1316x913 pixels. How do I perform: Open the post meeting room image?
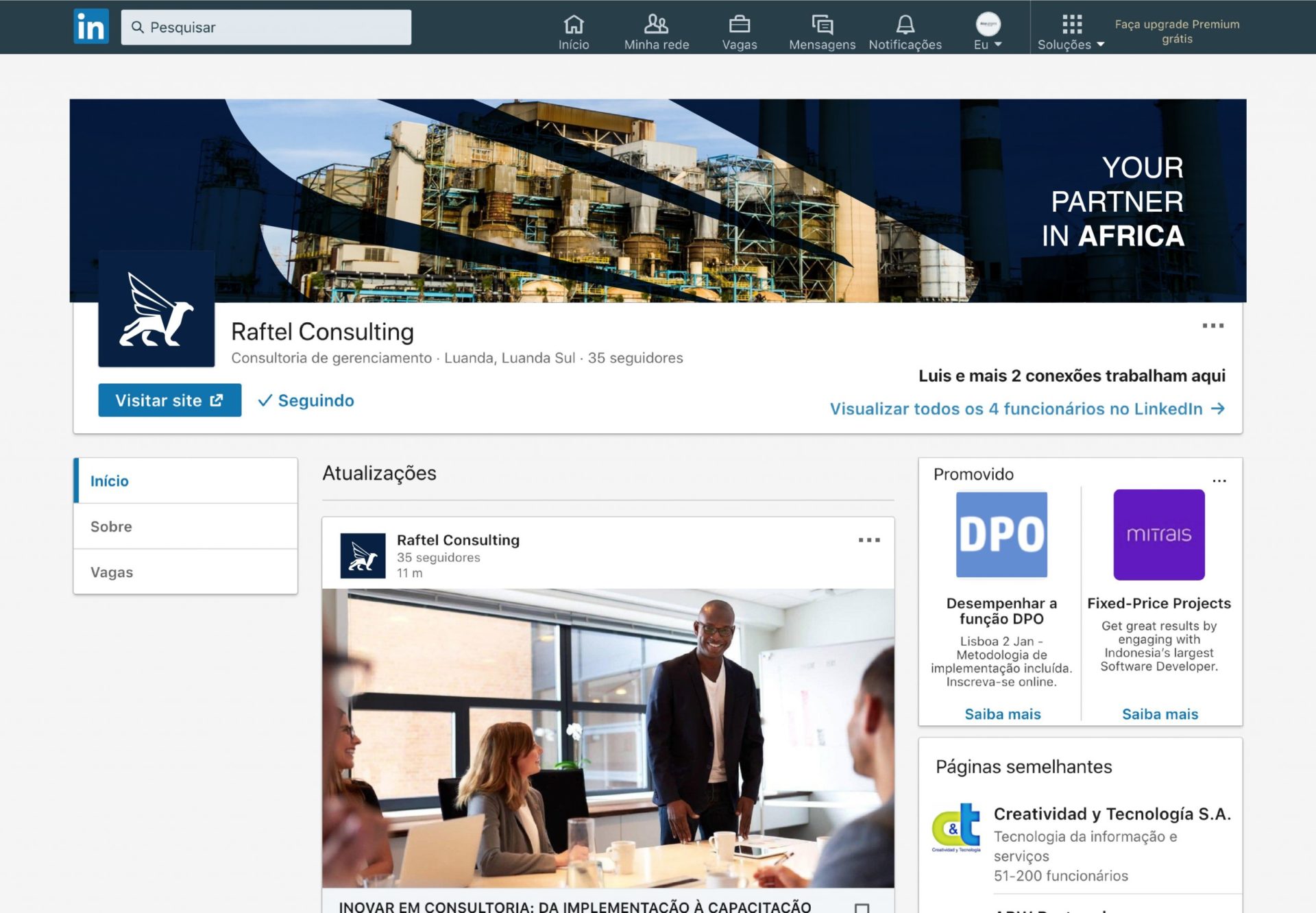[608, 738]
